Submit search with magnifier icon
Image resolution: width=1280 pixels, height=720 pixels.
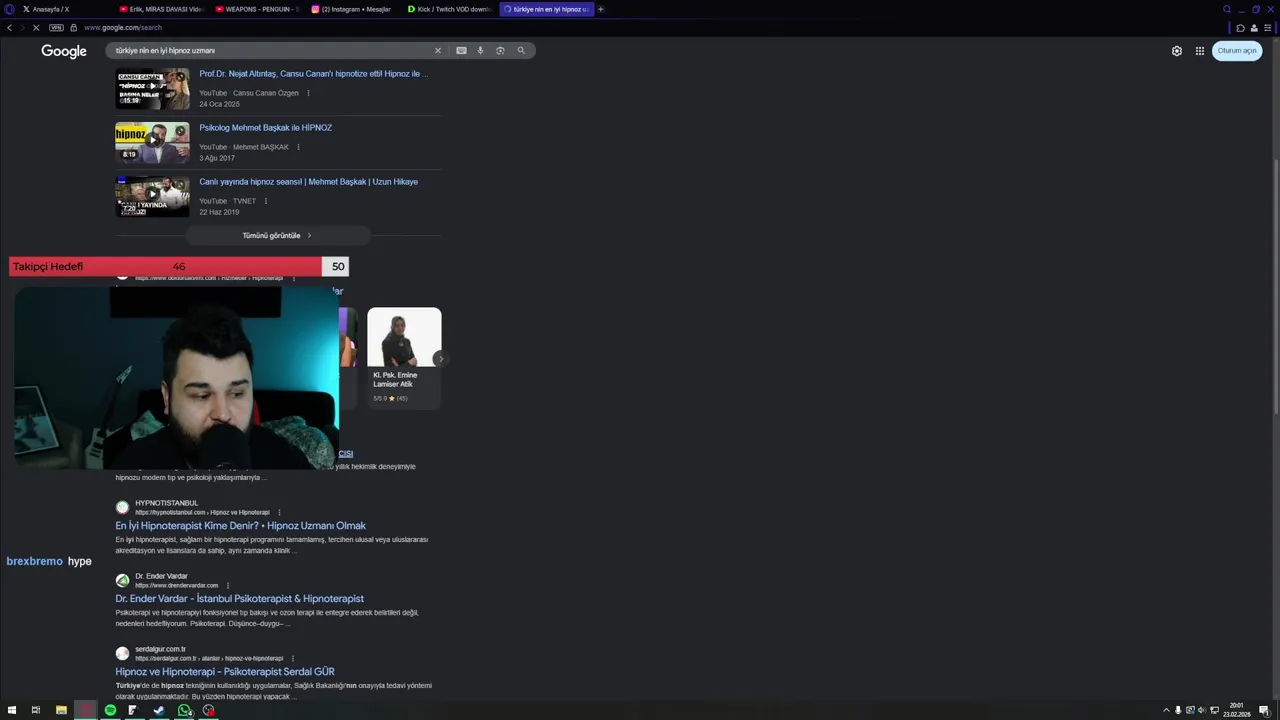click(521, 50)
